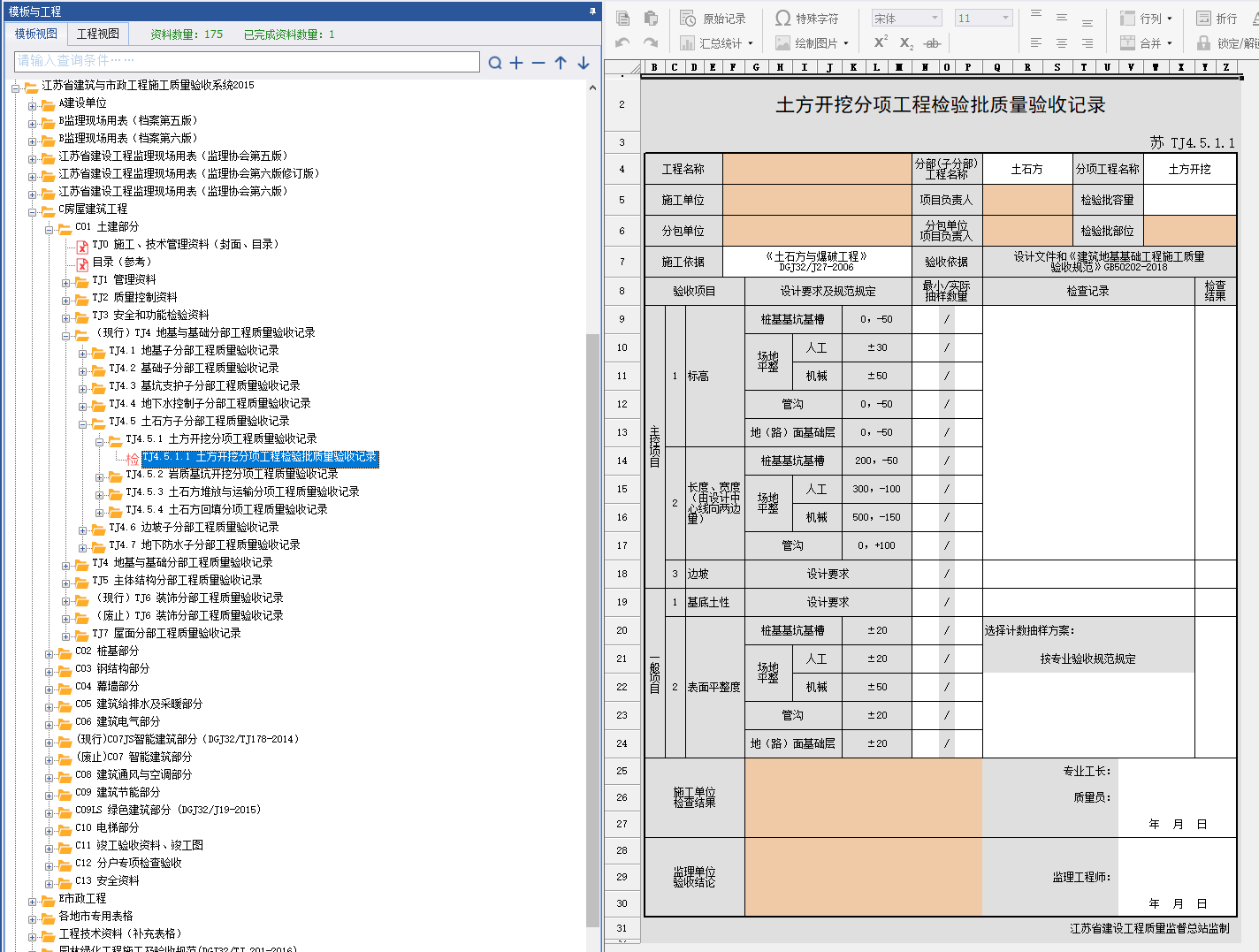The width and height of the screenshot is (1259, 952).
Task: Click the 检验批部位 orange cell
Action: click(1189, 231)
